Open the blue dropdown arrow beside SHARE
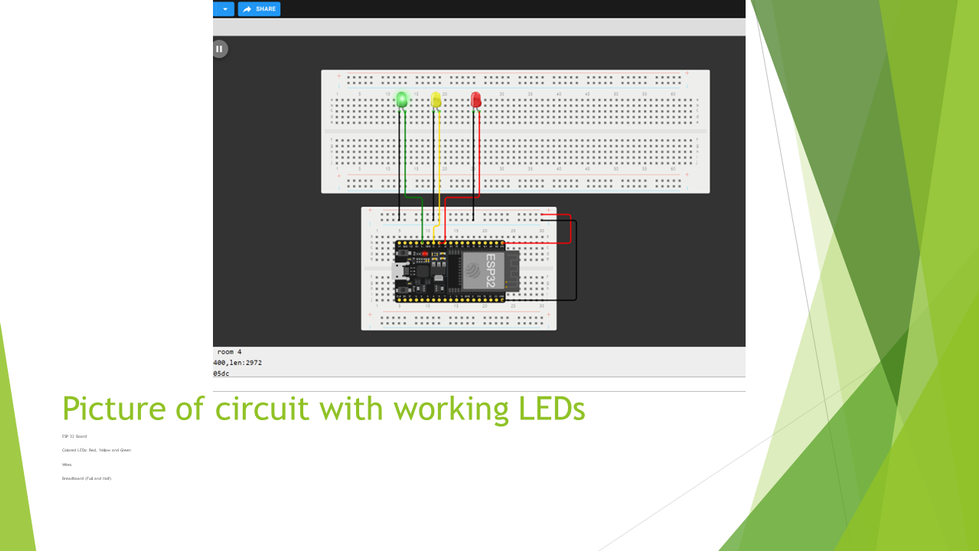Viewport: 979px width, 551px height. click(224, 9)
